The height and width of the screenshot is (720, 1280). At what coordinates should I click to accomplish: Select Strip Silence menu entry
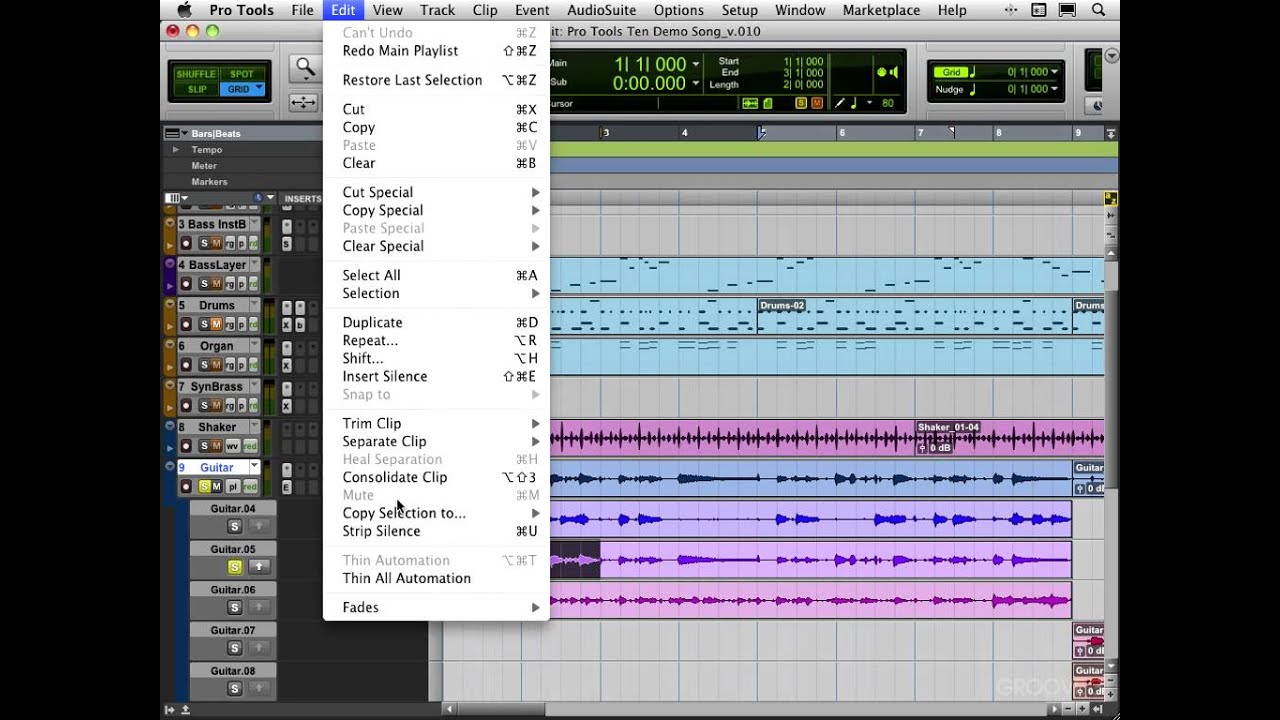pyautogui.click(x=381, y=531)
